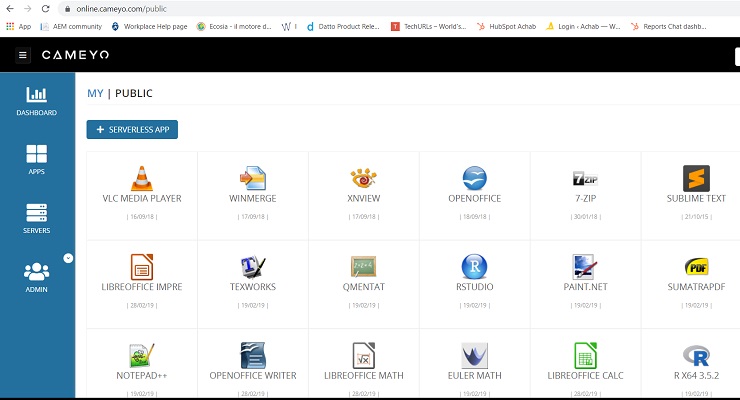Launch the RStudio app icon

point(474,266)
